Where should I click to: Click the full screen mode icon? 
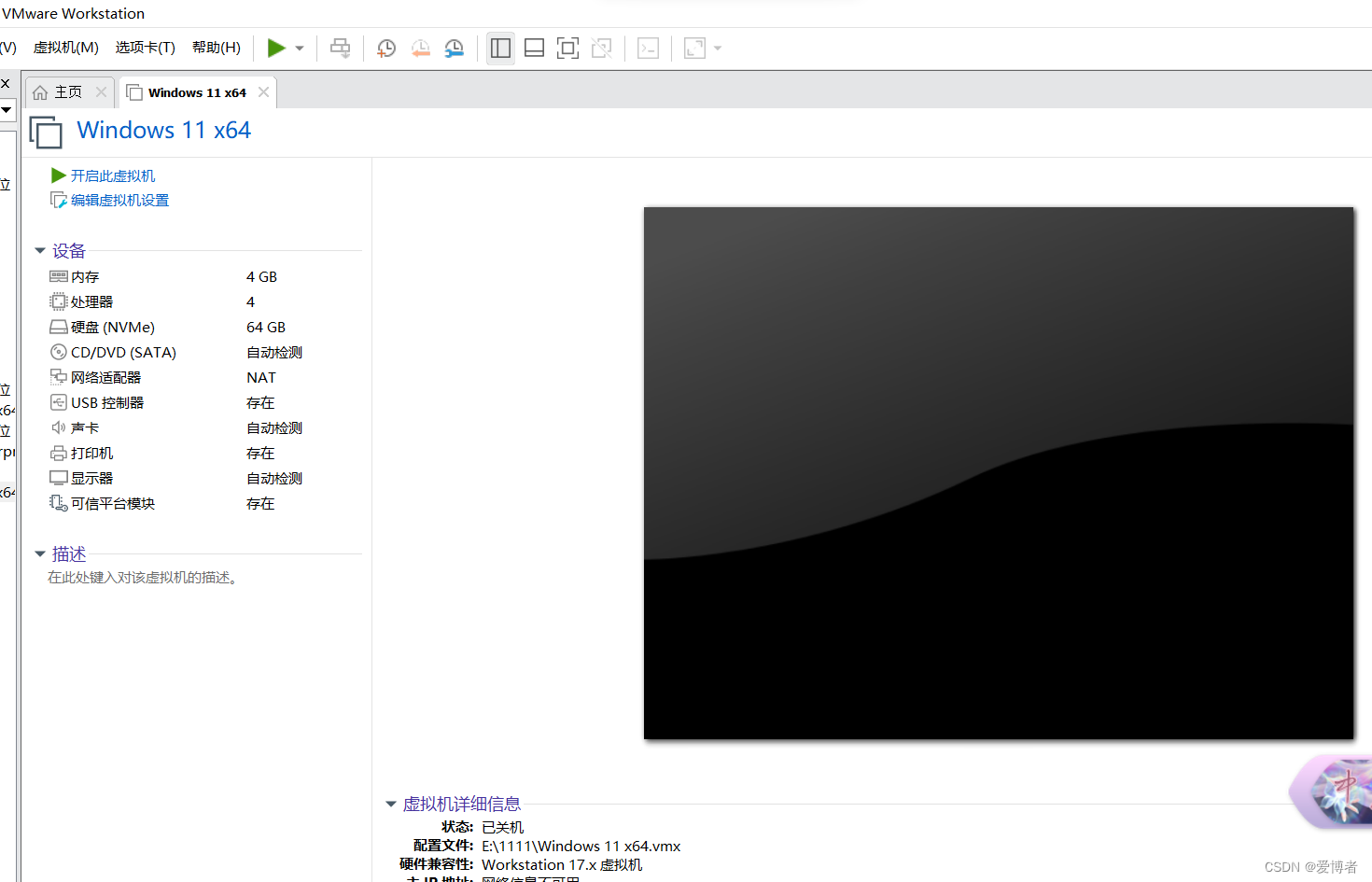coord(567,49)
